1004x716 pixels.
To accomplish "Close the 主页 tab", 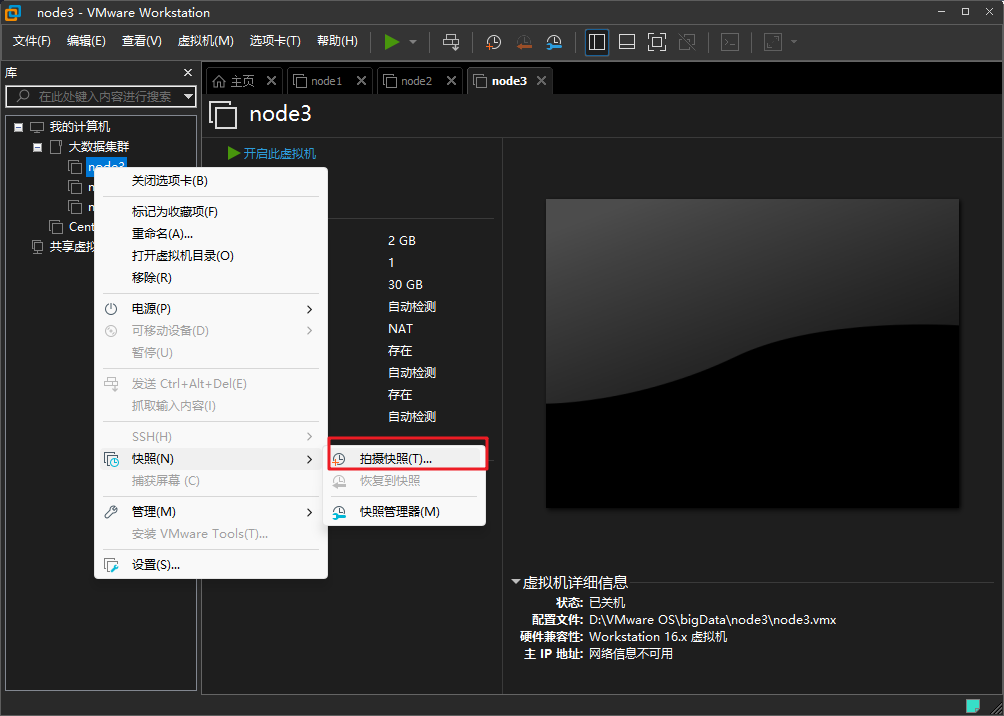I will 271,81.
